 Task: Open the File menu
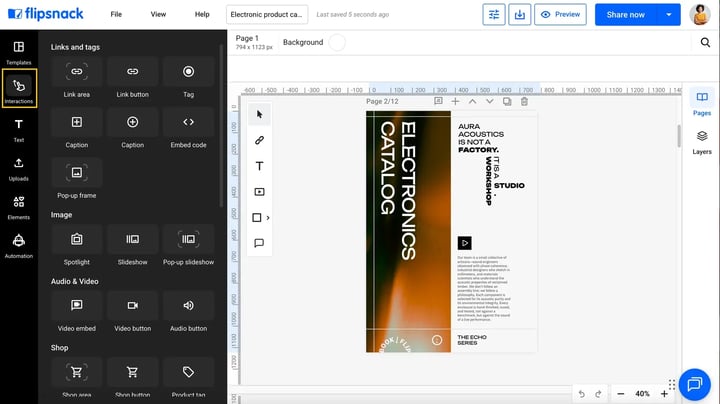click(x=116, y=14)
